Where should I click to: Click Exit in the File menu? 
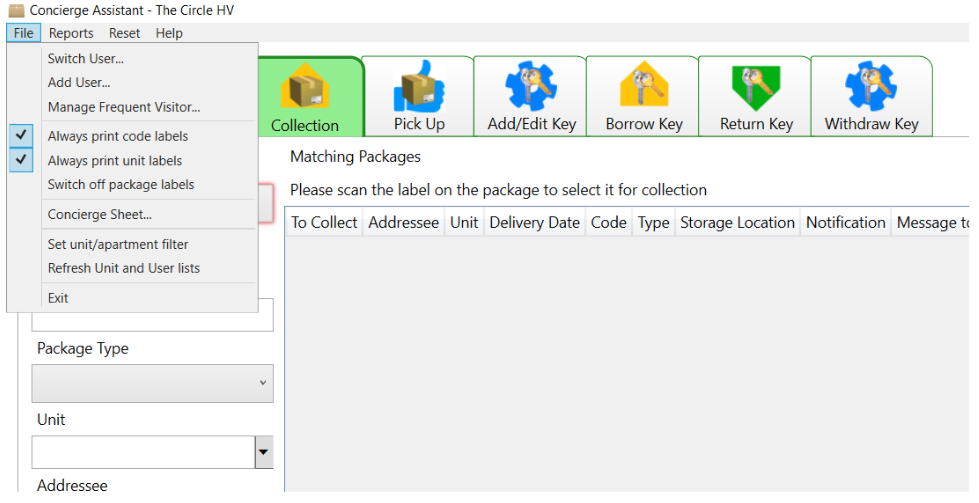coord(58,298)
